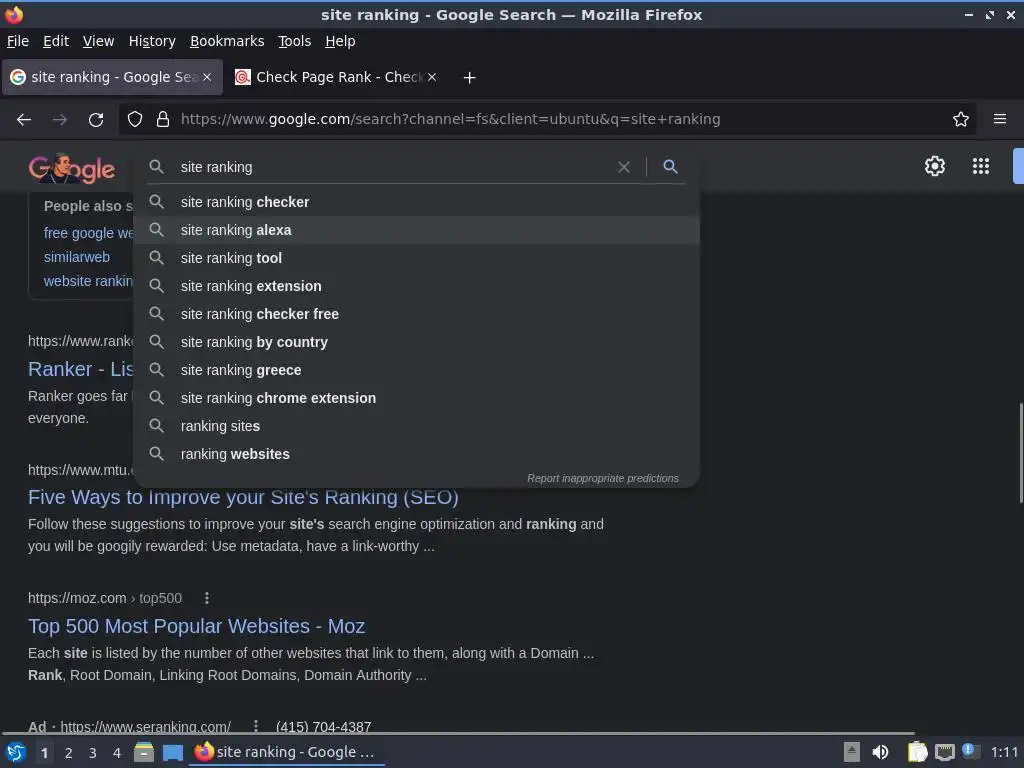1024x768 pixels.
Task: Choose suggestion 'site ranking by country'
Action: [x=417, y=342]
